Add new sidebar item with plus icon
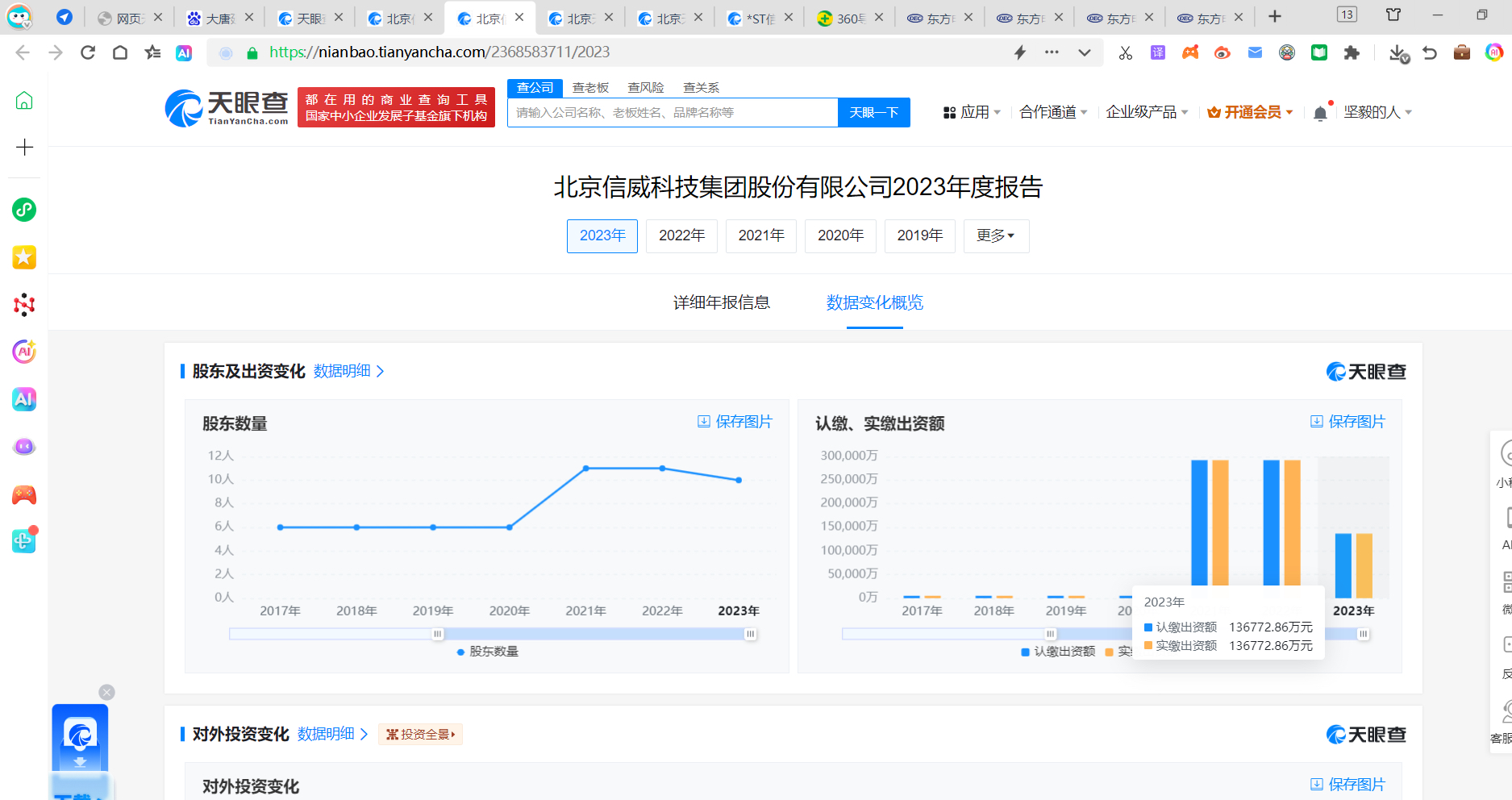1512x800 pixels. click(24, 148)
